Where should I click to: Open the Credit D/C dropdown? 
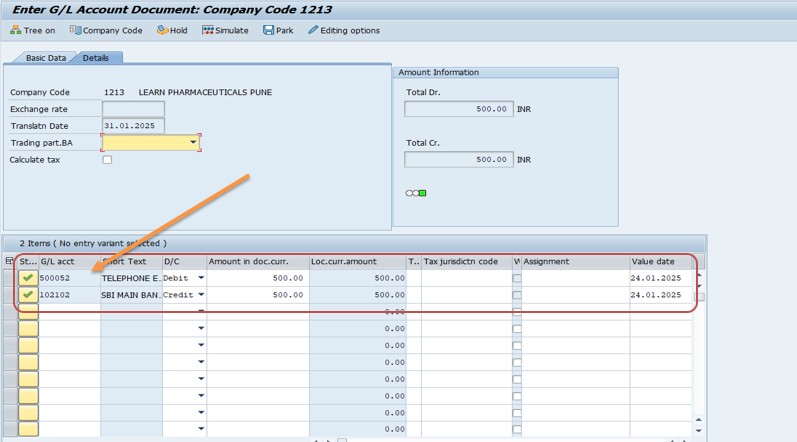point(201,295)
